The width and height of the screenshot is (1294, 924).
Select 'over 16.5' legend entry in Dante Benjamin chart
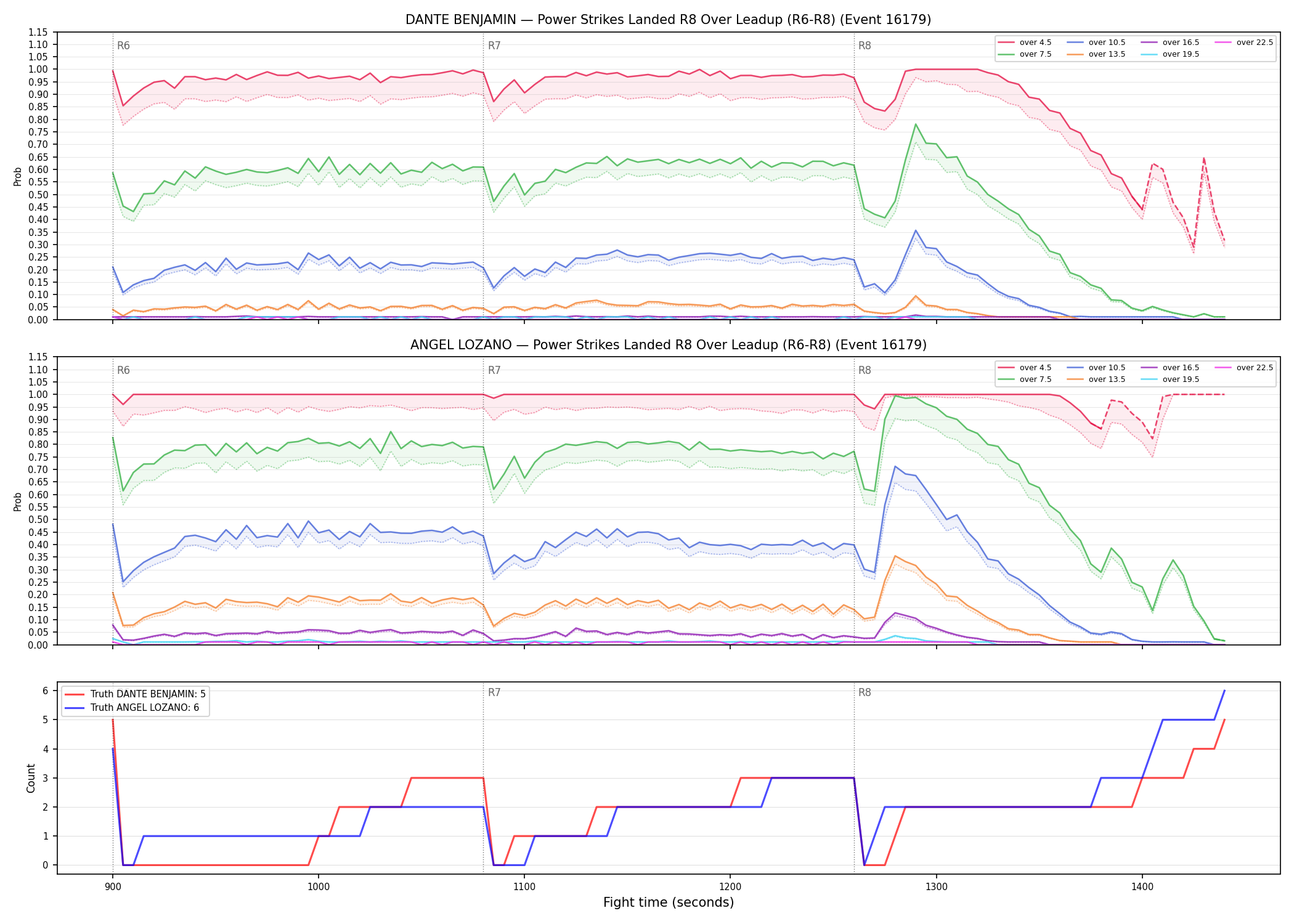pos(1170,43)
